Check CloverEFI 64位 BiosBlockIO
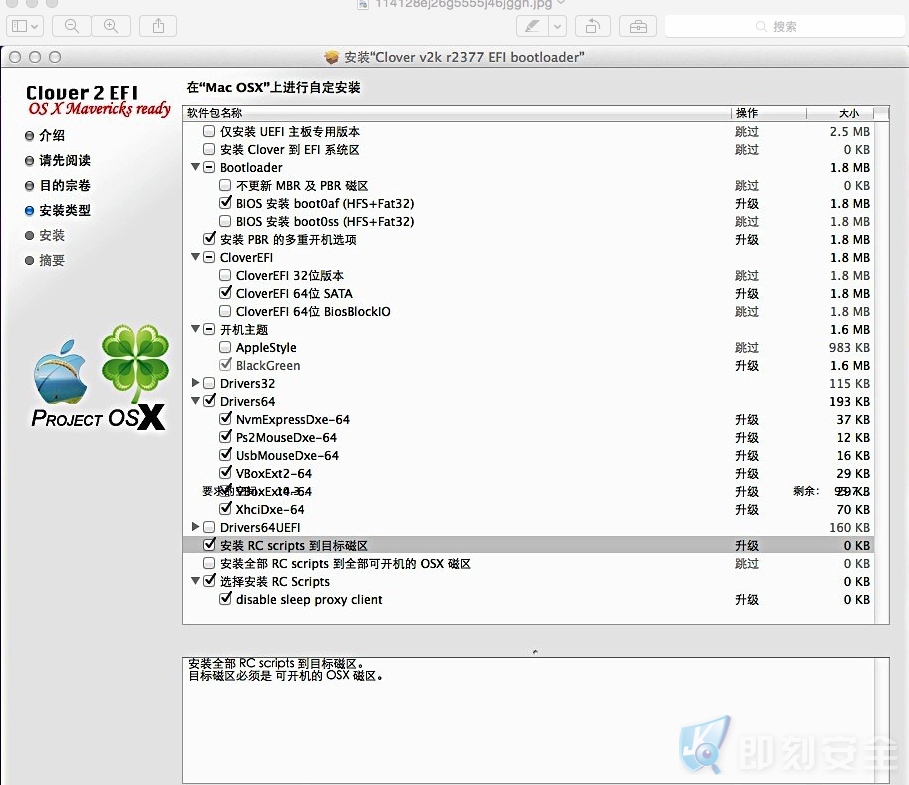This screenshot has width=909, height=785. 225,311
